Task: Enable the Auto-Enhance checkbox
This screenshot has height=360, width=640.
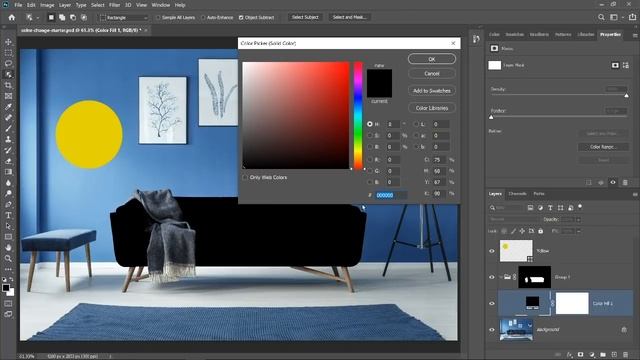Action: click(203, 18)
